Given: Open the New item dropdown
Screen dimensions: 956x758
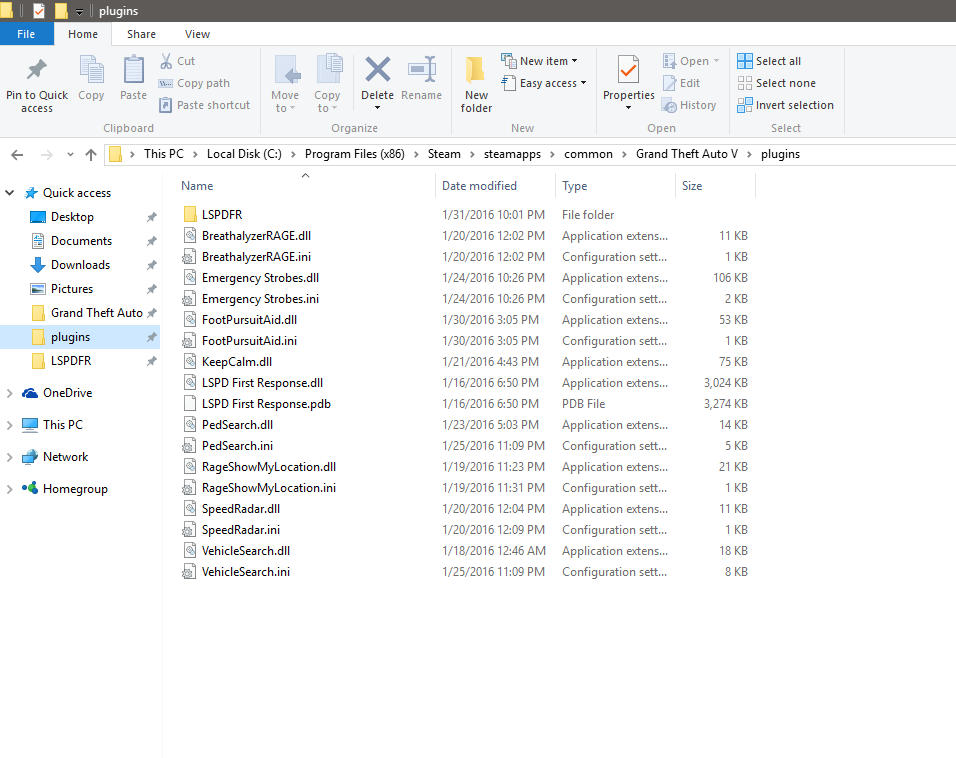Looking at the screenshot, I should [x=574, y=61].
